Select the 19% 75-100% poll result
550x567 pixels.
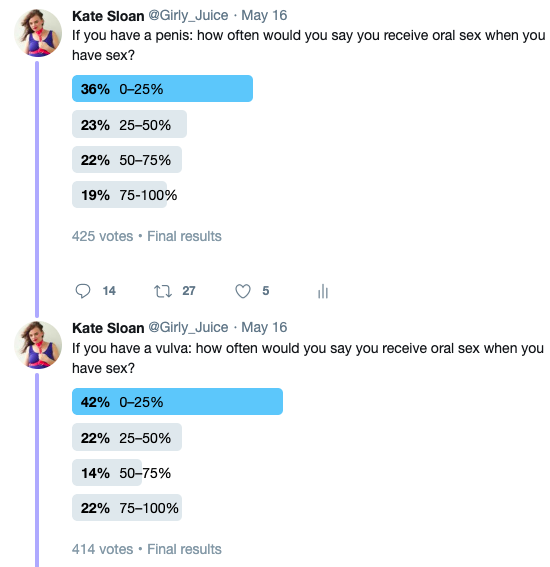pos(125,195)
